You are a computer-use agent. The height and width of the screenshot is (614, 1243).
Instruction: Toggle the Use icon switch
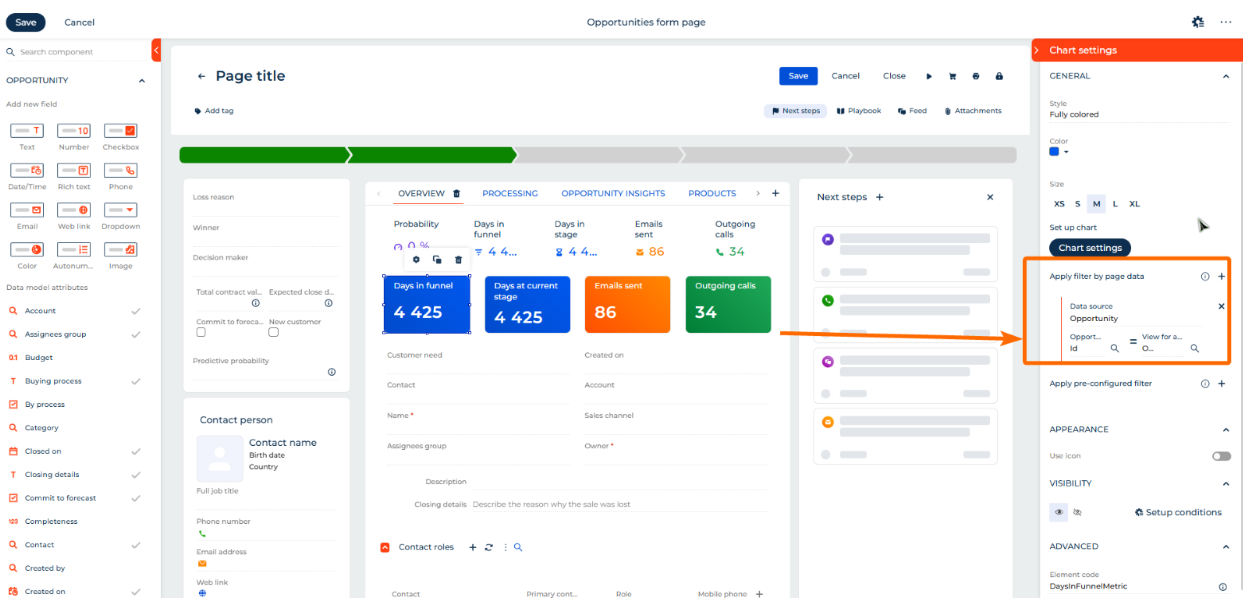pos(1221,456)
